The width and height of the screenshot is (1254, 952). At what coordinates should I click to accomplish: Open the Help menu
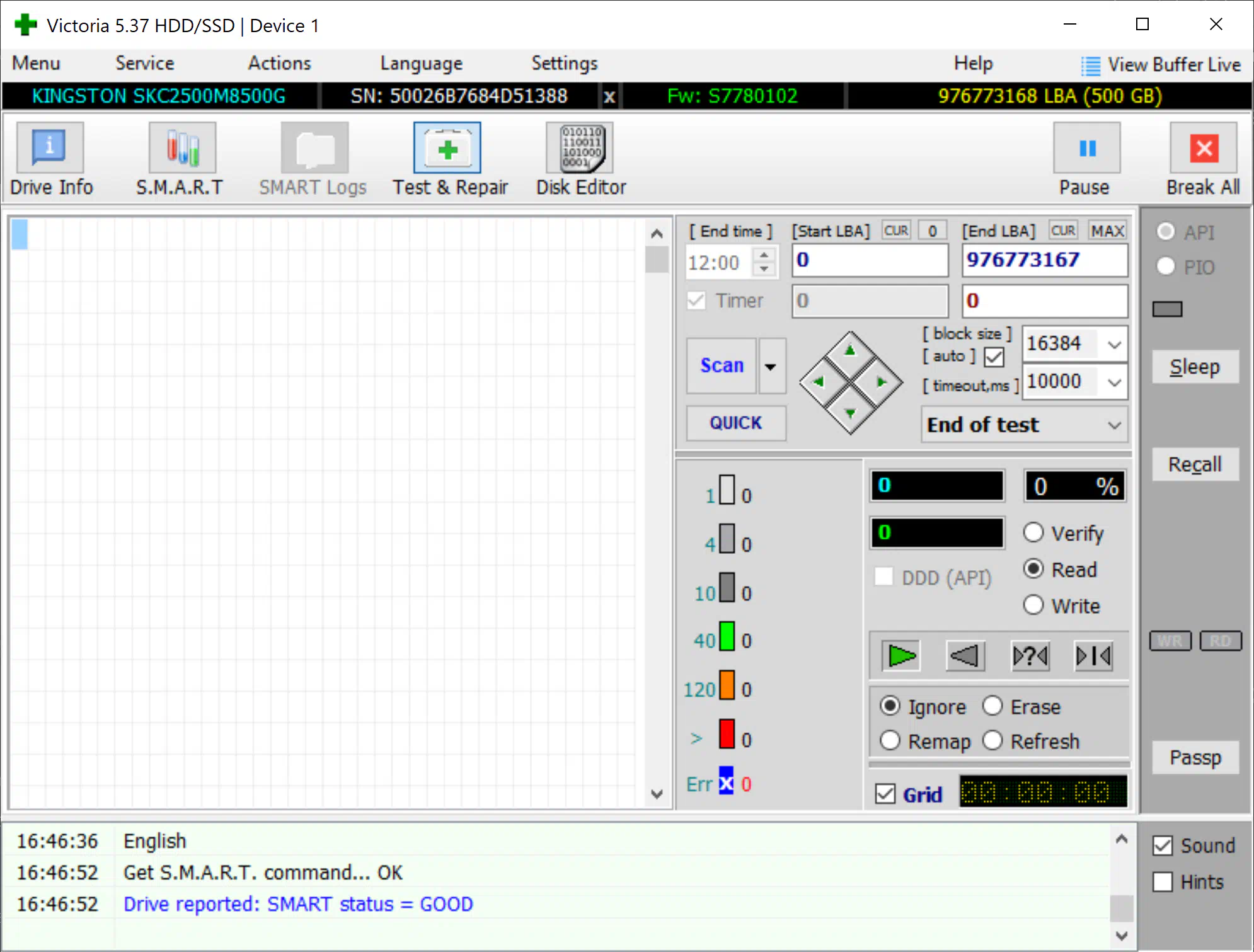(973, 64)
